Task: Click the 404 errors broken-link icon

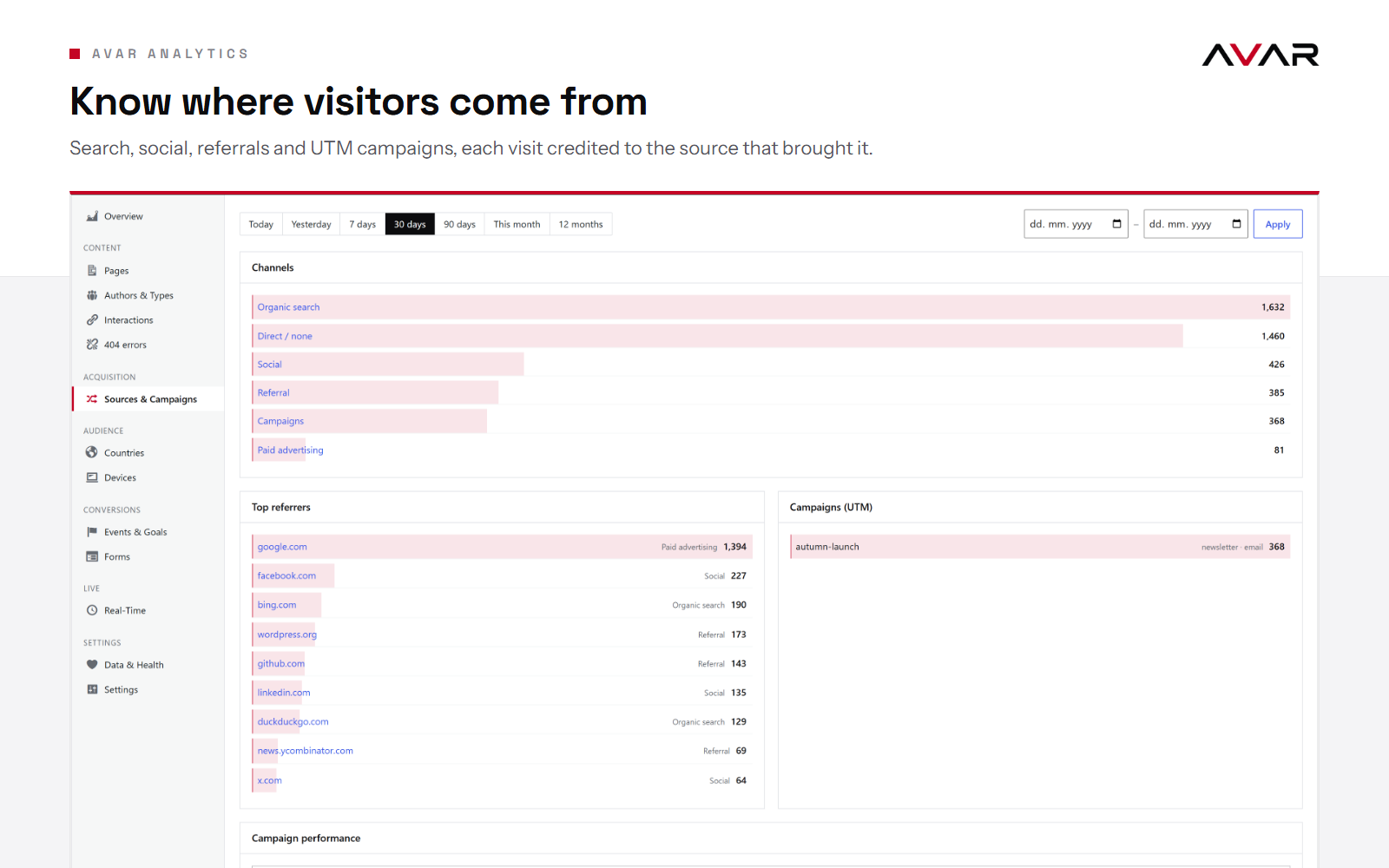Action: tap(92, 345)
